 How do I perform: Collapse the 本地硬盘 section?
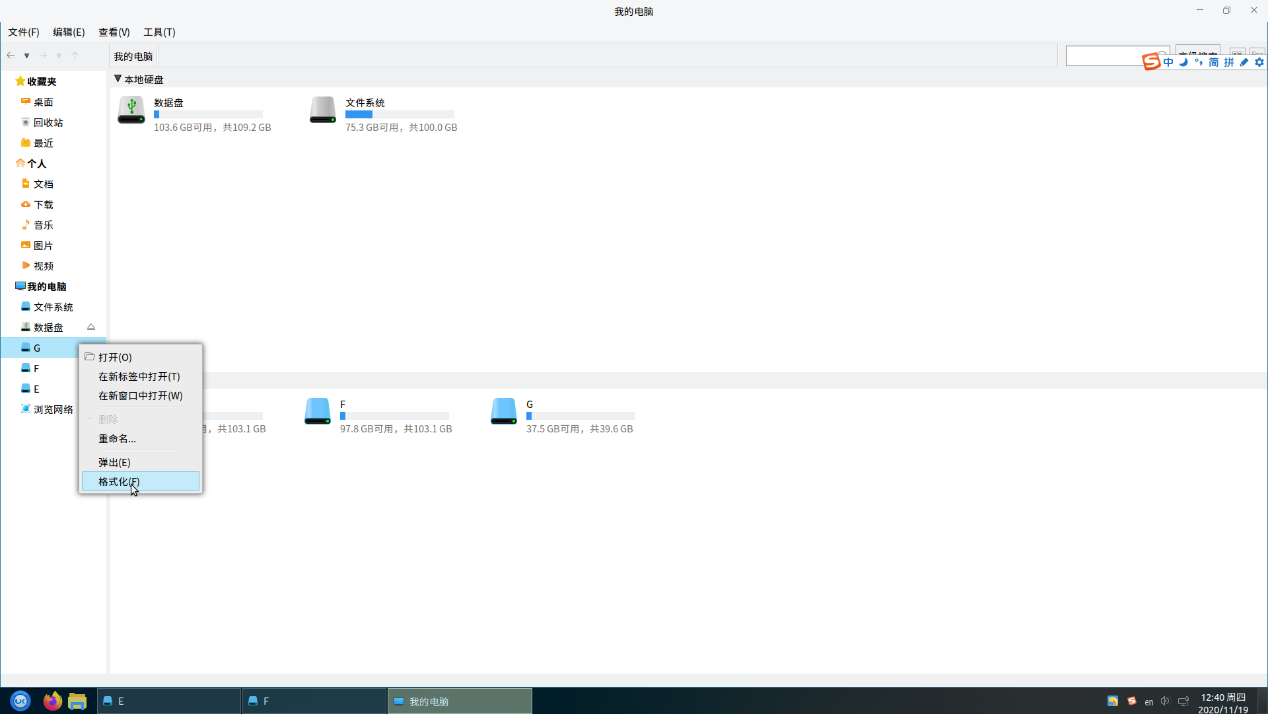(118, 79)
